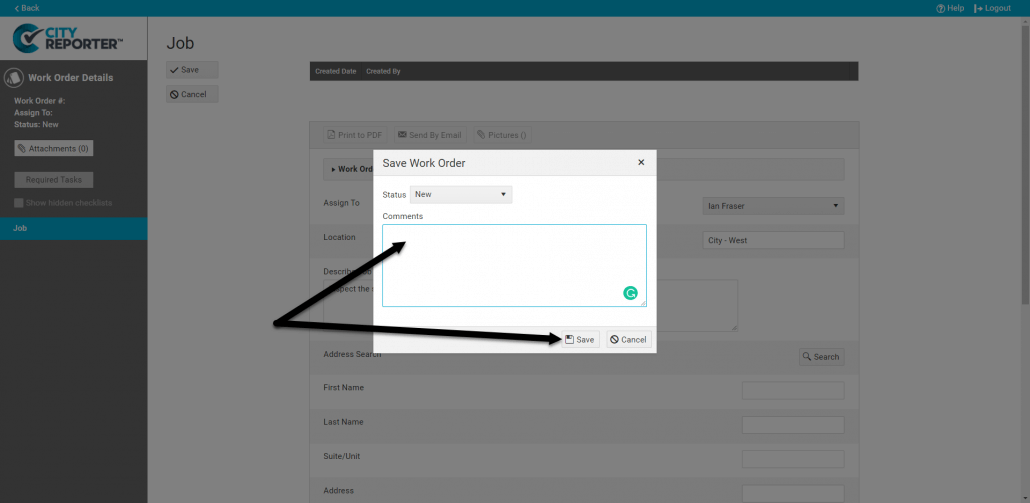Click Logout in the top bar
This screenshot has width=1030, height=503.
pyautogui.click(x=992, y=8)
